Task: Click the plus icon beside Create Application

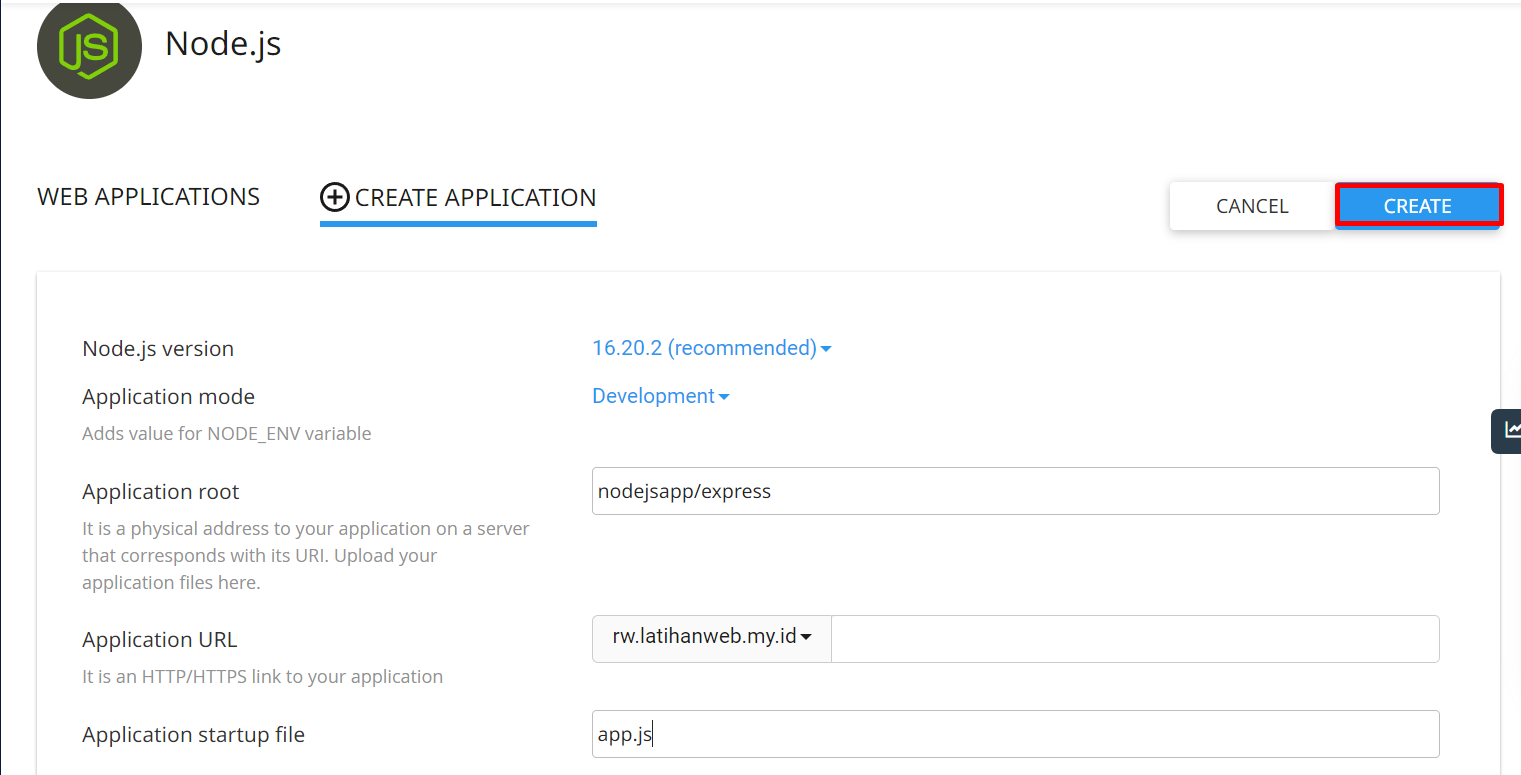Action: click(334, 198)
